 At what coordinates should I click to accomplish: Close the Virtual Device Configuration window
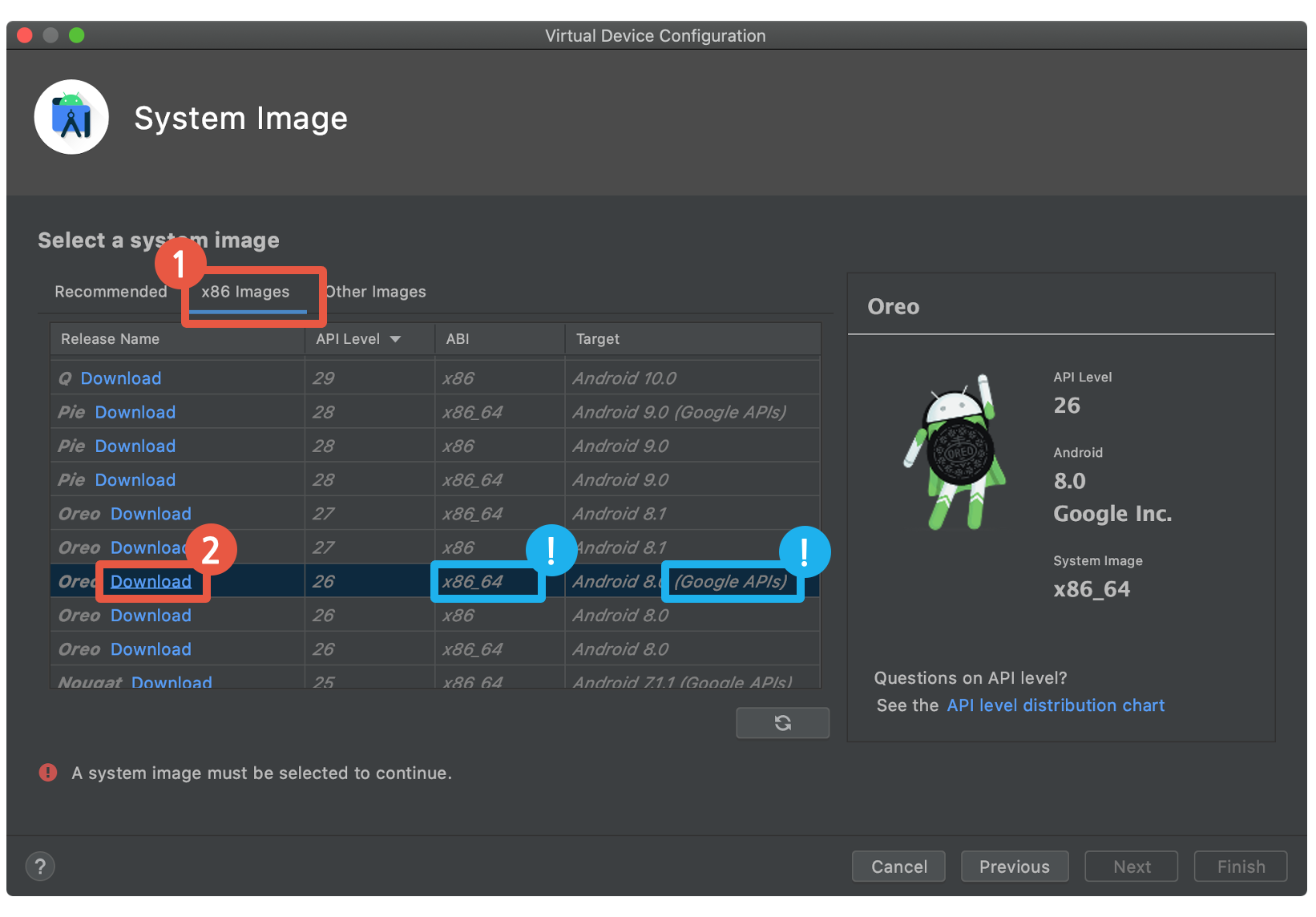[25, 35]
